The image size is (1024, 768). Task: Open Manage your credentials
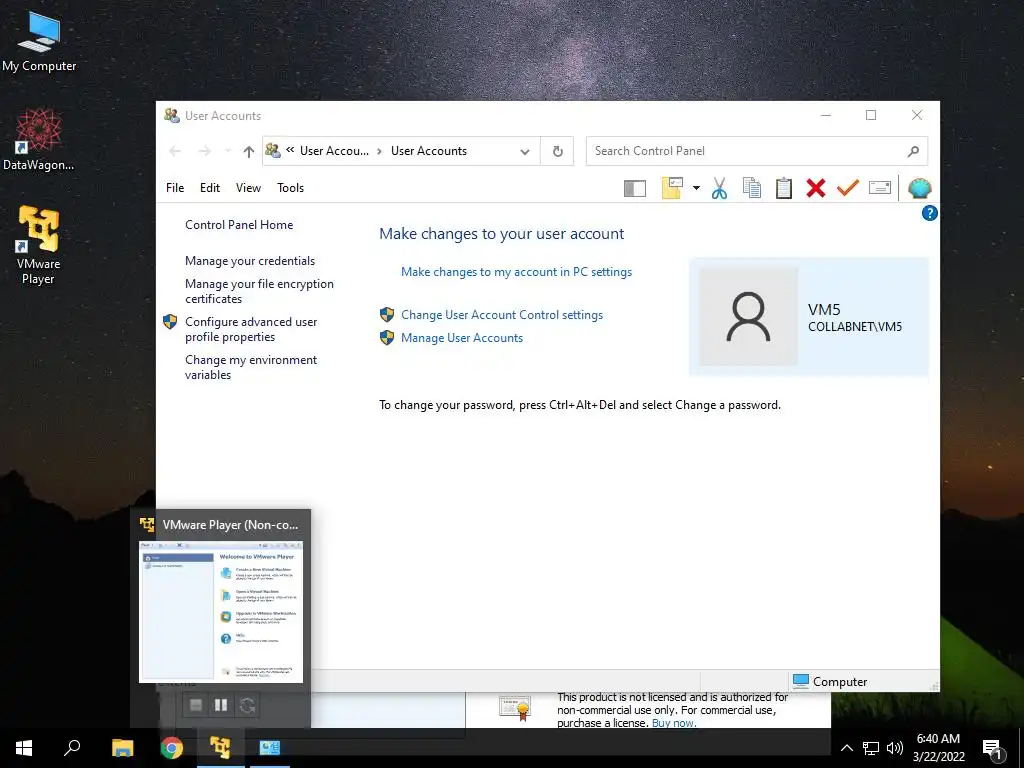coord(249,261)
